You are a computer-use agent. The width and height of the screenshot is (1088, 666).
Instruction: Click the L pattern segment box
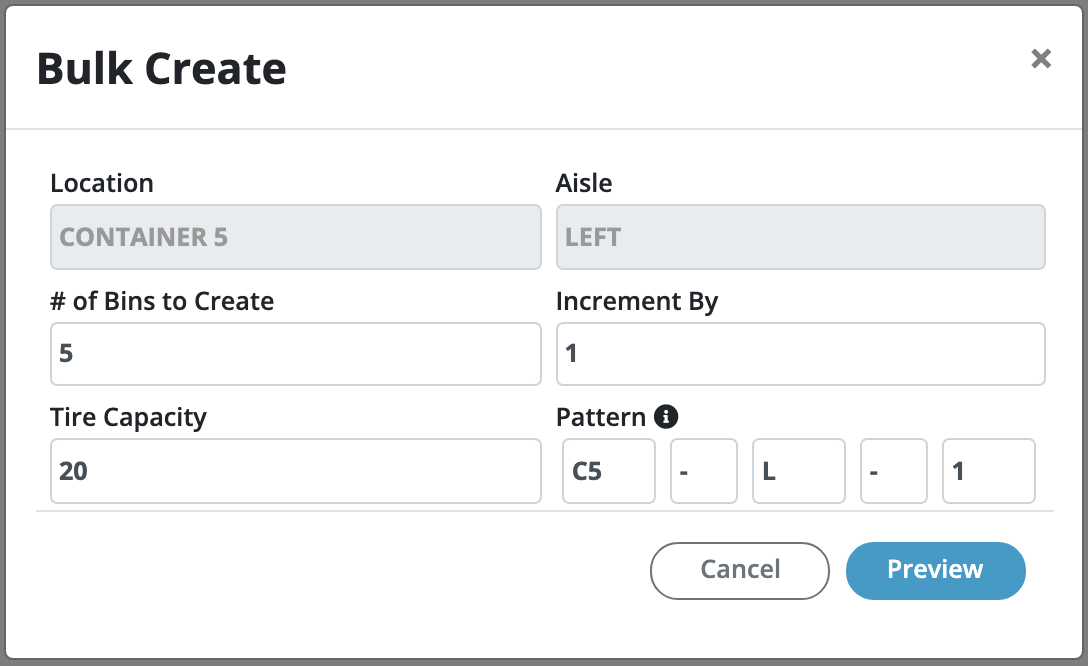pyautogui.click(x=798, y=471)
